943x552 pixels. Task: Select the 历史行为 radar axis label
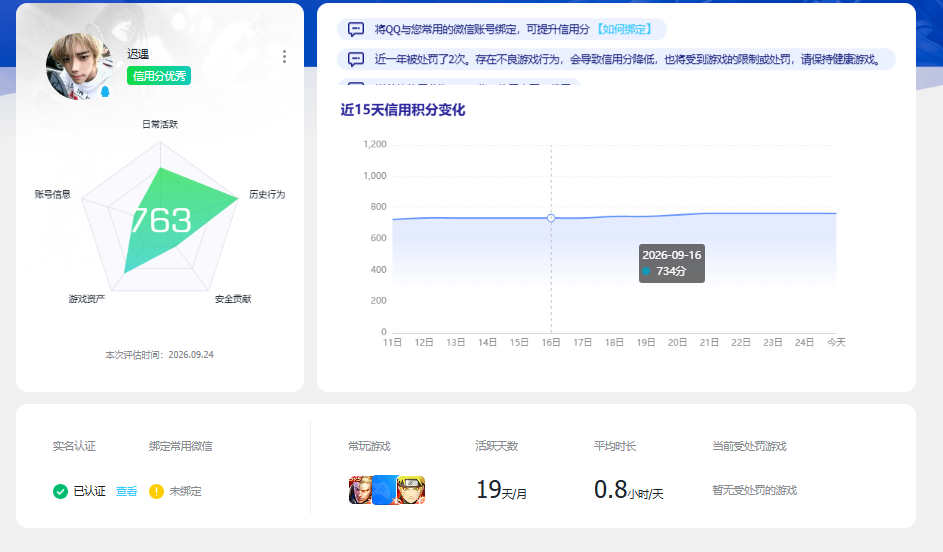point(267,194)
